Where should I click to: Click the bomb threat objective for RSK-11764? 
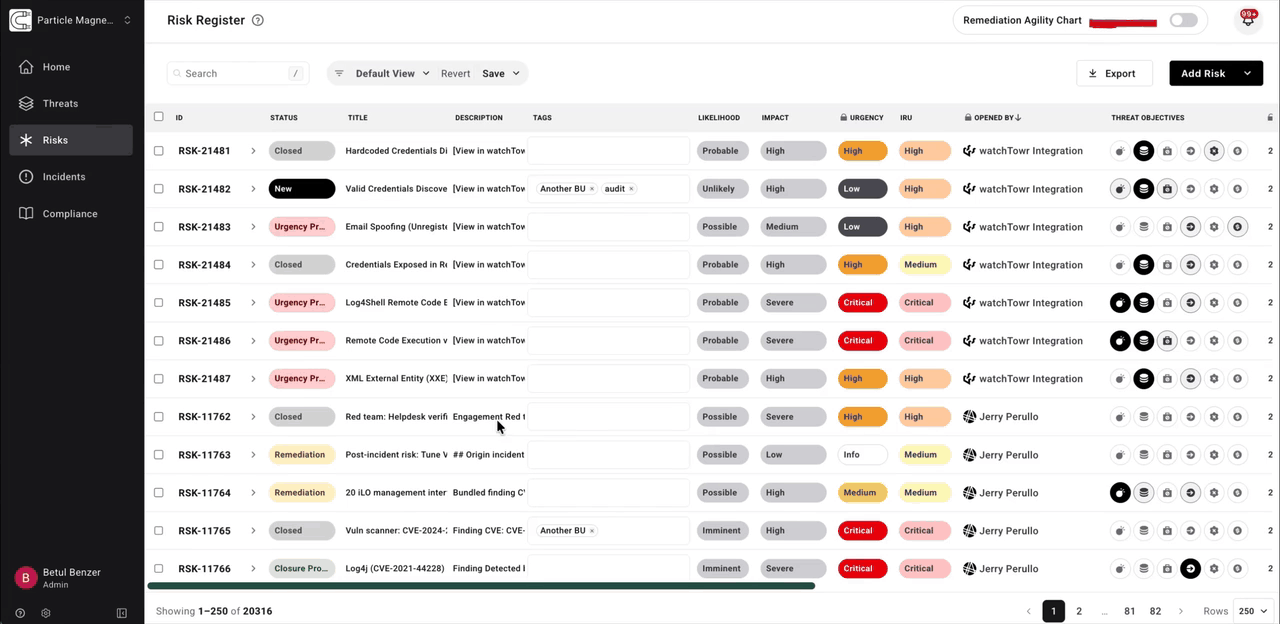pos(1121,493)
